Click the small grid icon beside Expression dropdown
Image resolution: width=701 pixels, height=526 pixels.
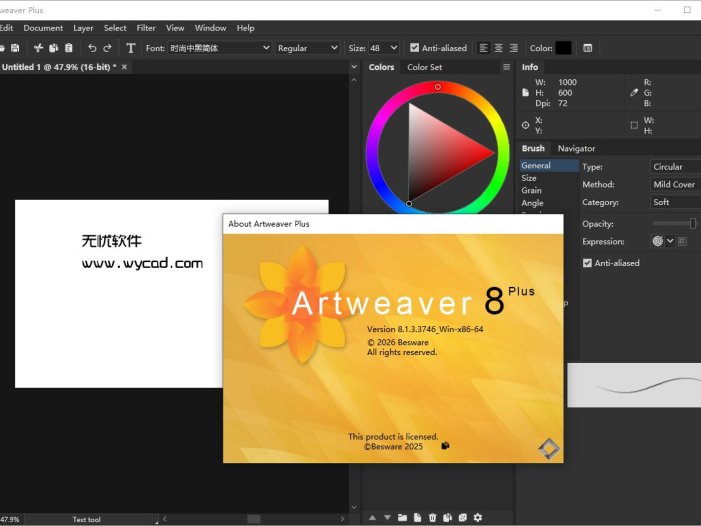pyautogui.click(x=682, y=241)
